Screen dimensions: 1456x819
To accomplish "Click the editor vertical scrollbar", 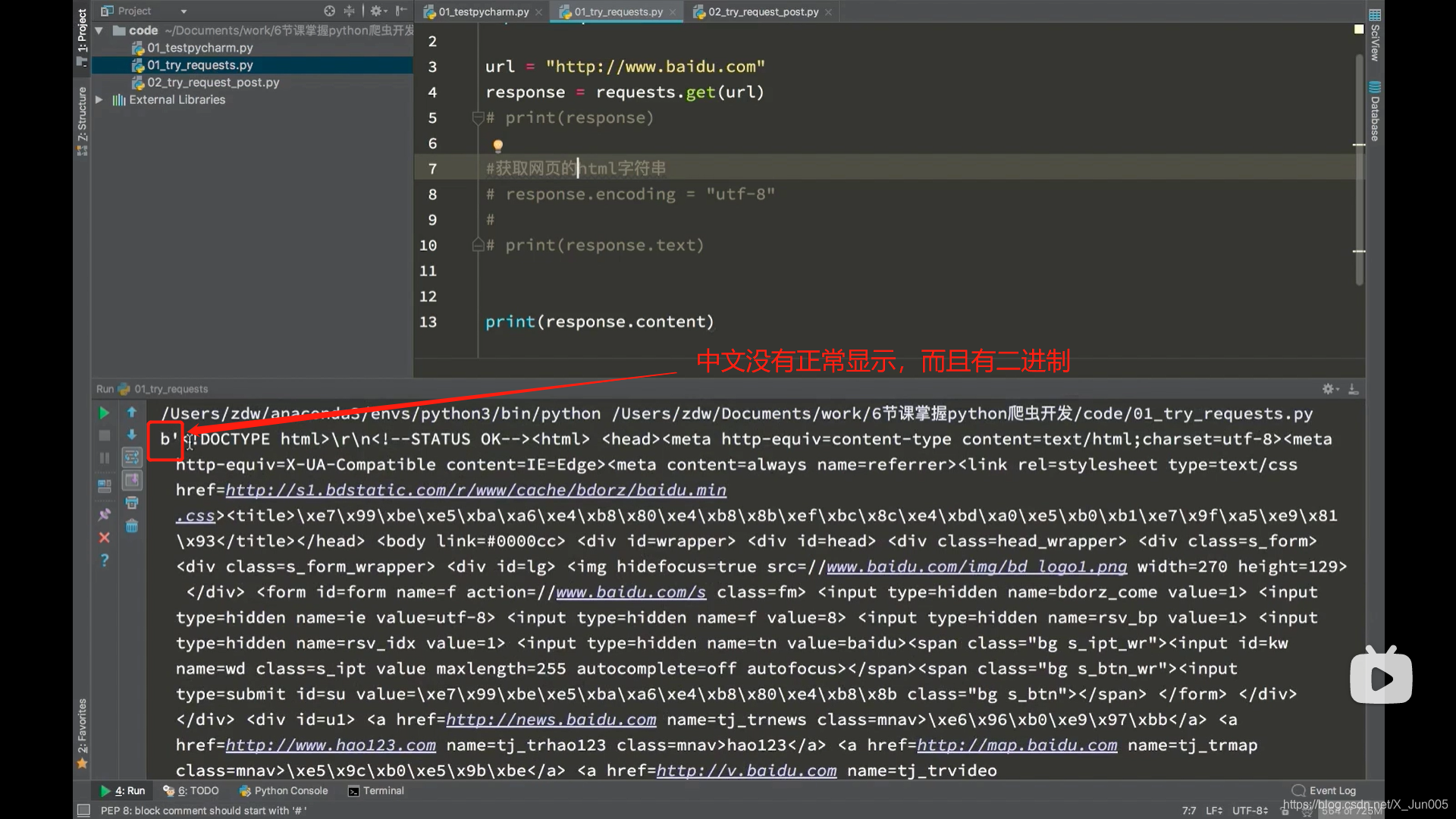I will (x=1359, y=169).
